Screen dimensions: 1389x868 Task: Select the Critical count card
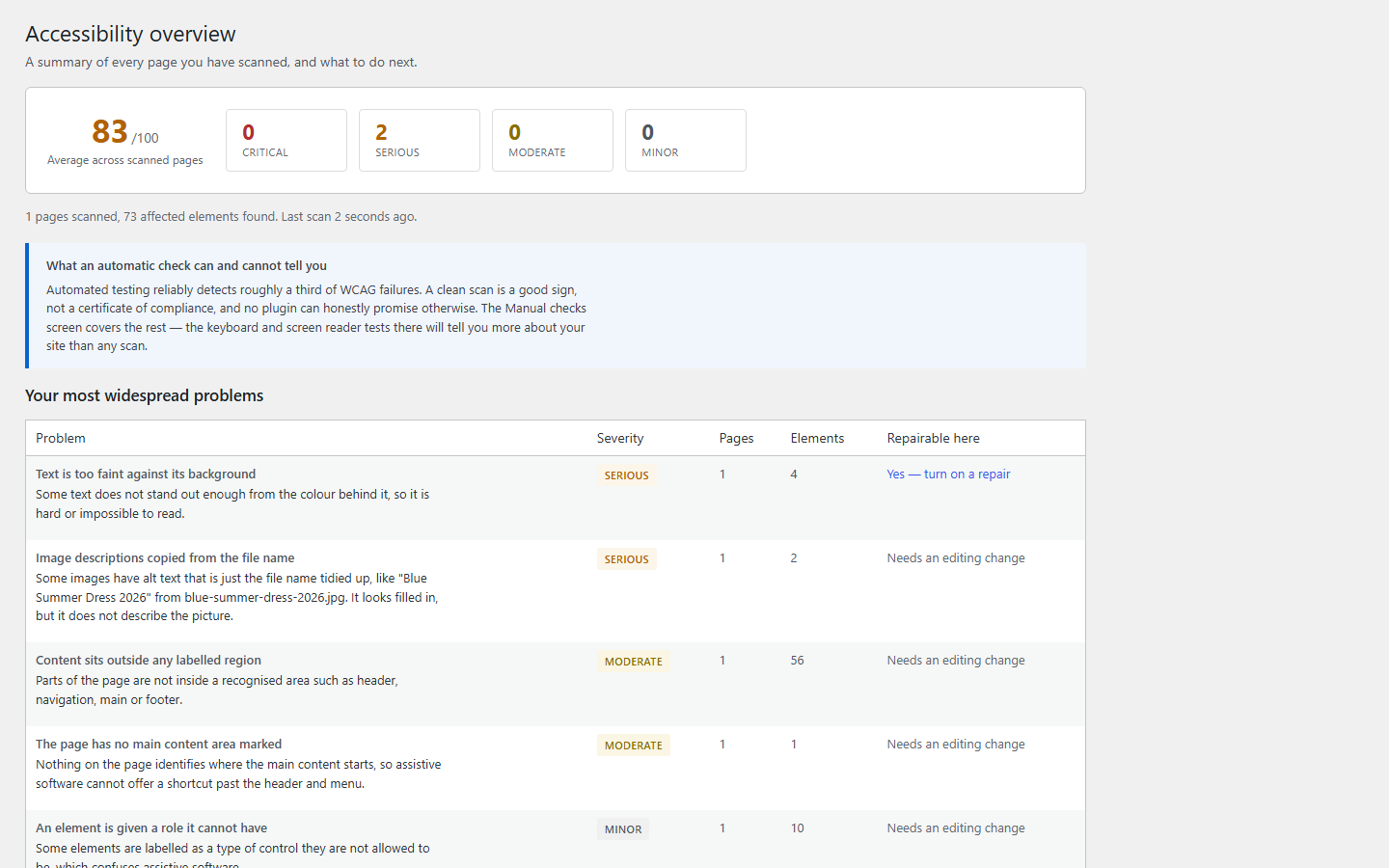click(286, 141)
